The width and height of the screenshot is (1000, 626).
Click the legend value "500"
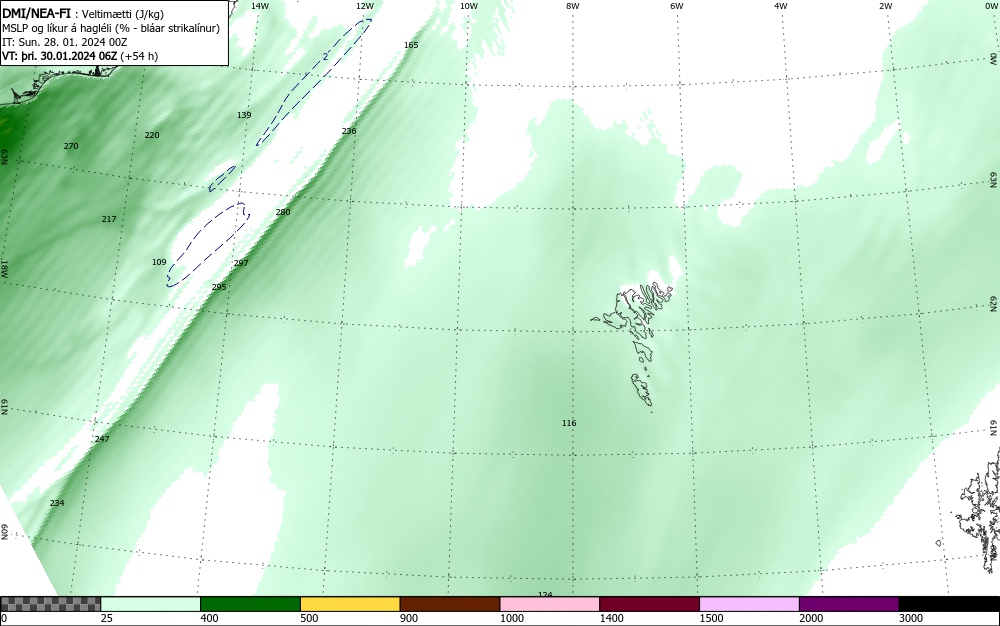click(x=309, y=618)
